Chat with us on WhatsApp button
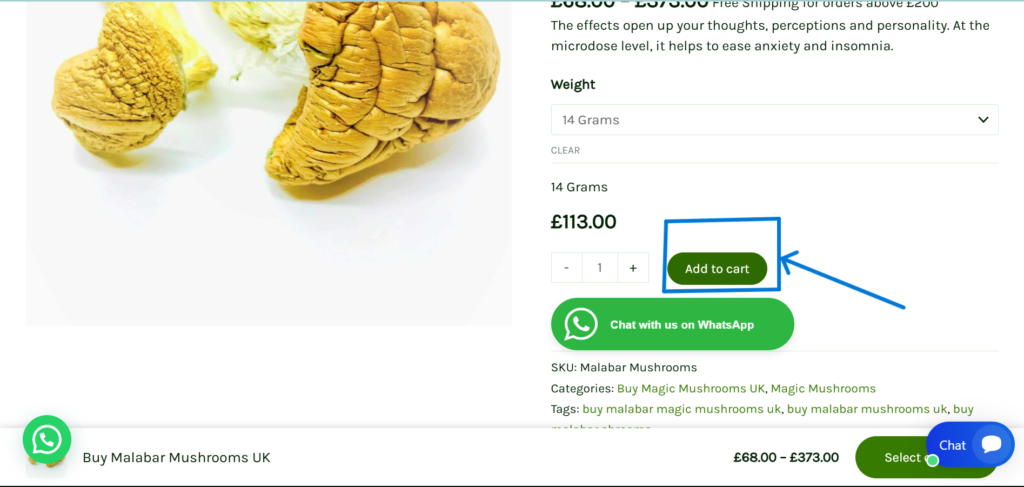This screenshot has width=1024, height=487. (673, 324)
